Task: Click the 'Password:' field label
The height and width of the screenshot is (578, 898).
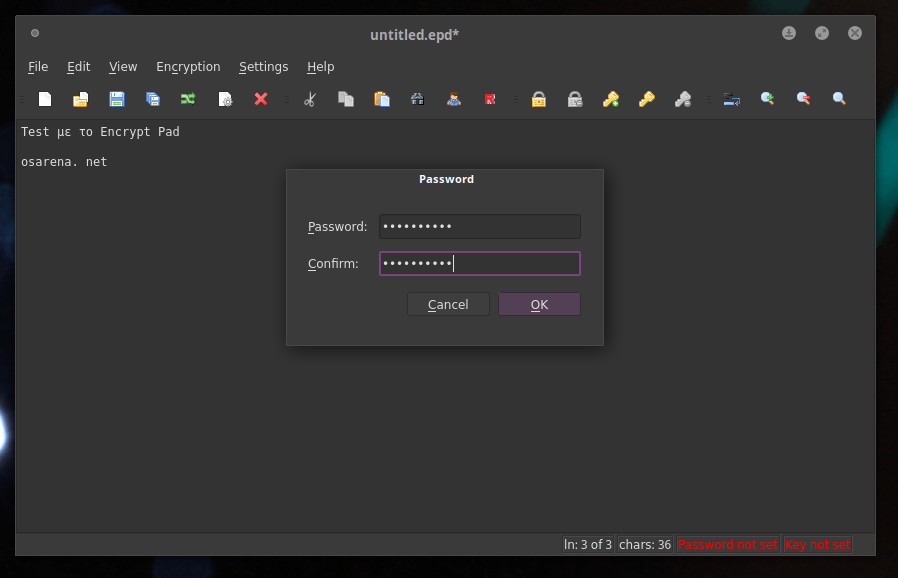Action: coord(337,227)
